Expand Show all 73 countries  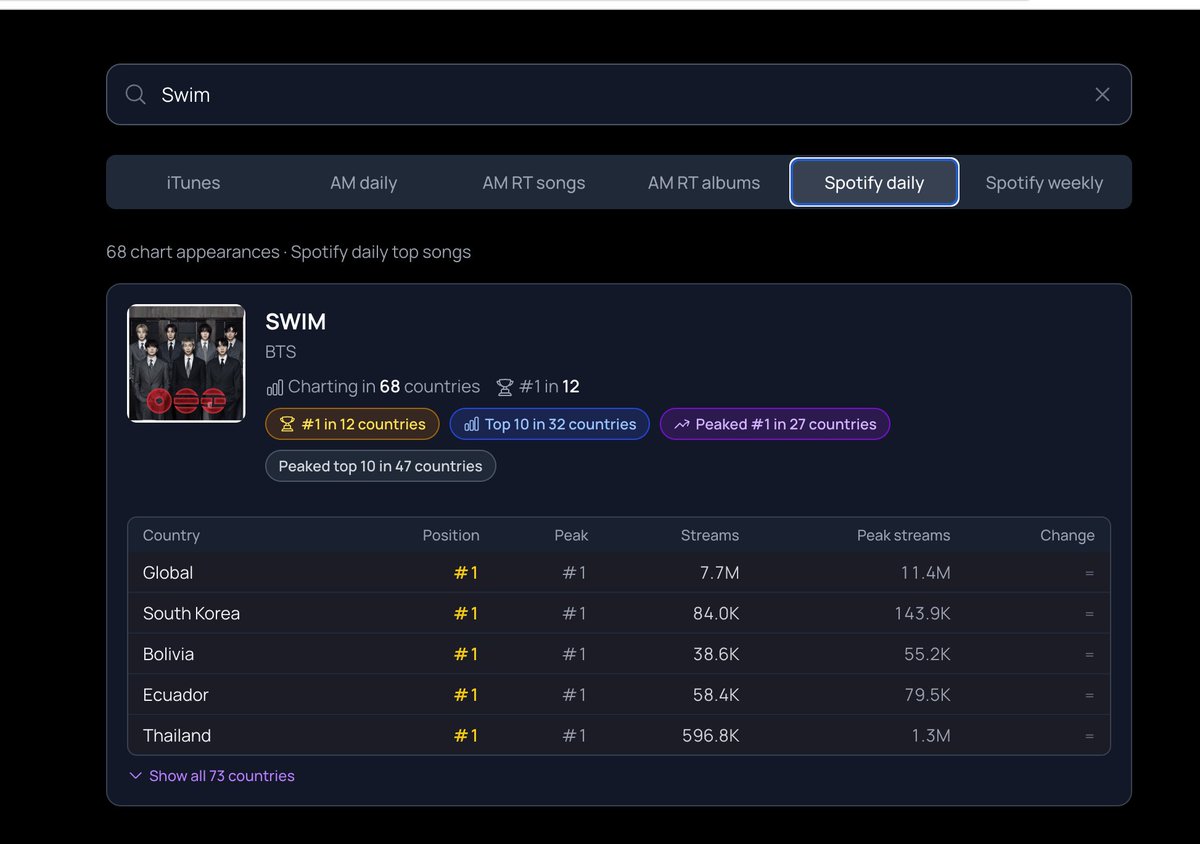[x=212, y=776]
